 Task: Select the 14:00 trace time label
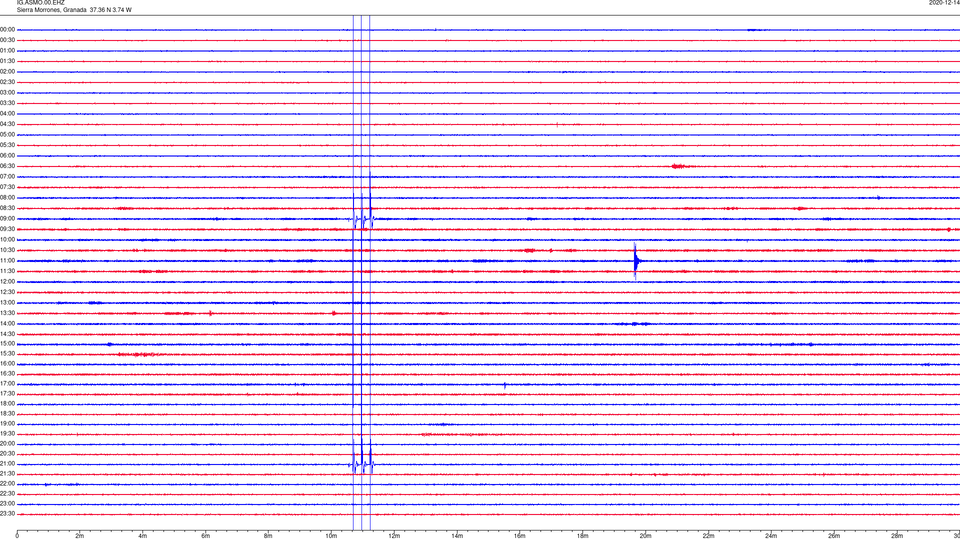click(8, 323)
